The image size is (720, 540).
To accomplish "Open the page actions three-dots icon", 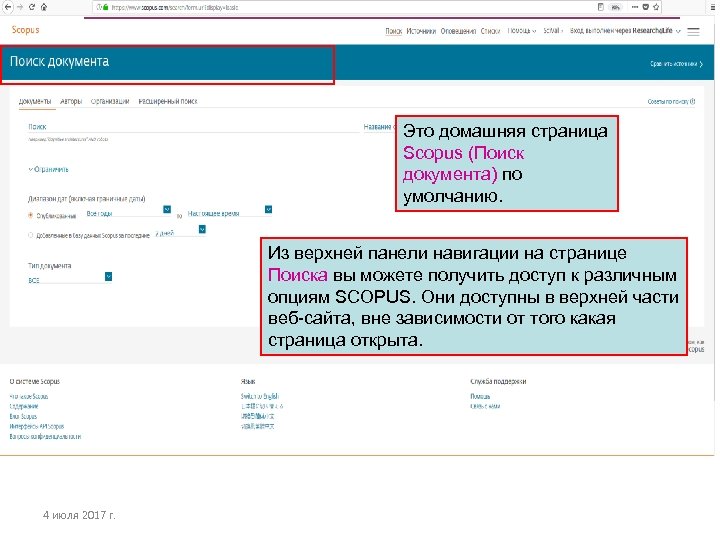I will coord(635,7).
